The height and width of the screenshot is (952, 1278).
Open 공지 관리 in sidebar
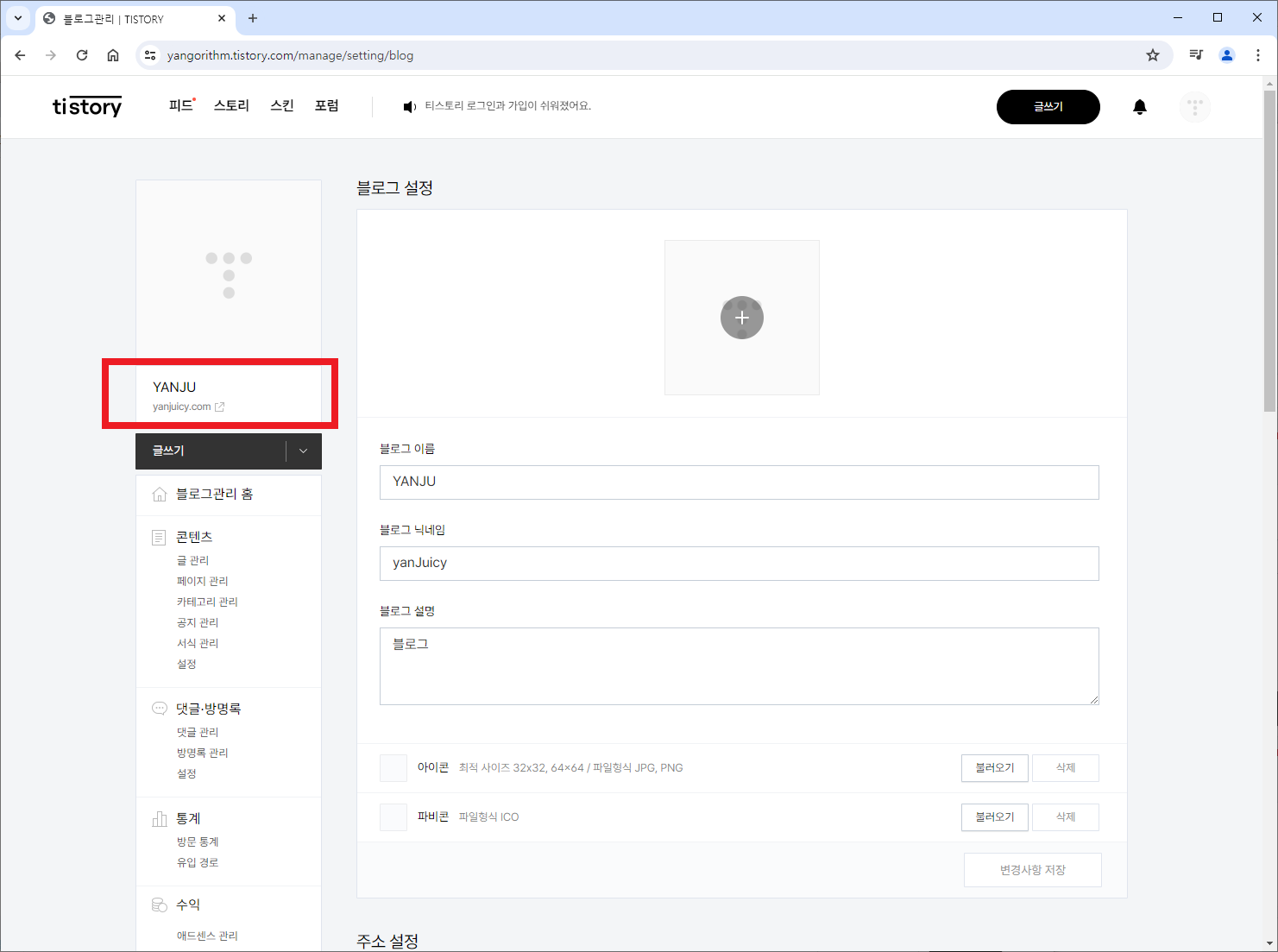(x=198, y=623)
